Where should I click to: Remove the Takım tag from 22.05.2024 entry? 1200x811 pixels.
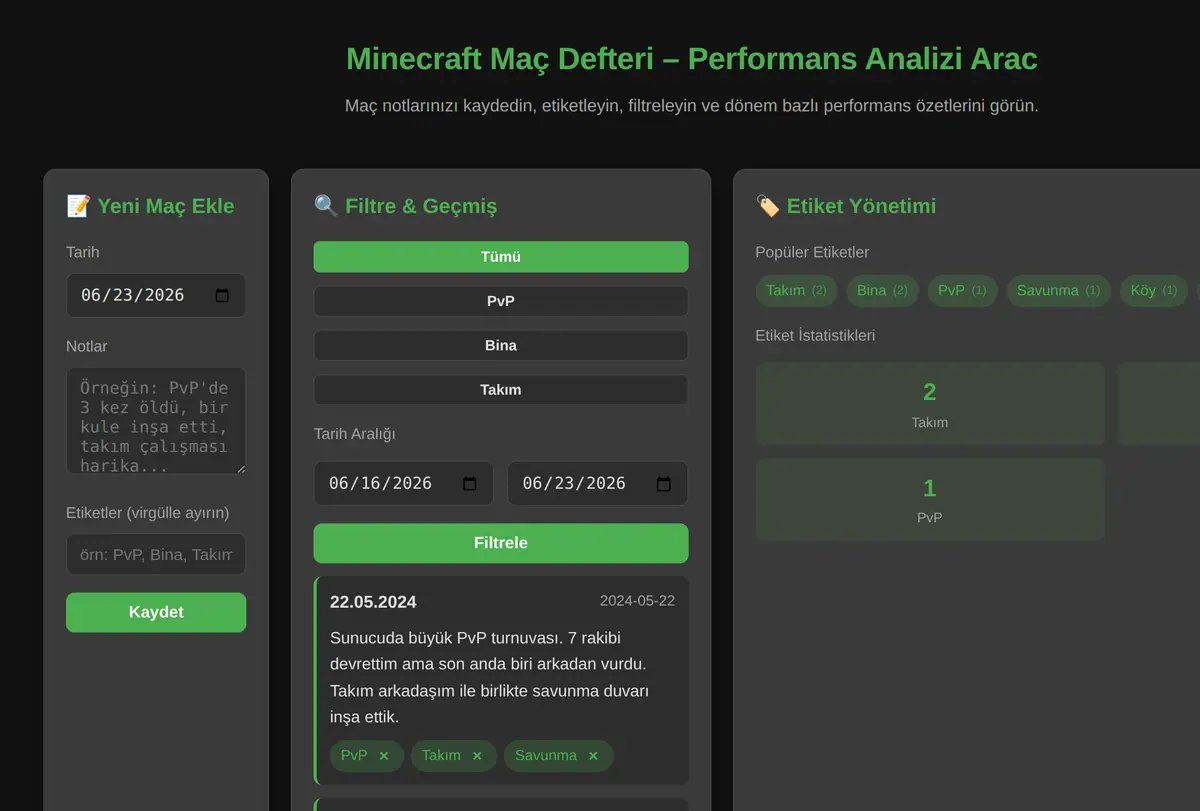477,756
